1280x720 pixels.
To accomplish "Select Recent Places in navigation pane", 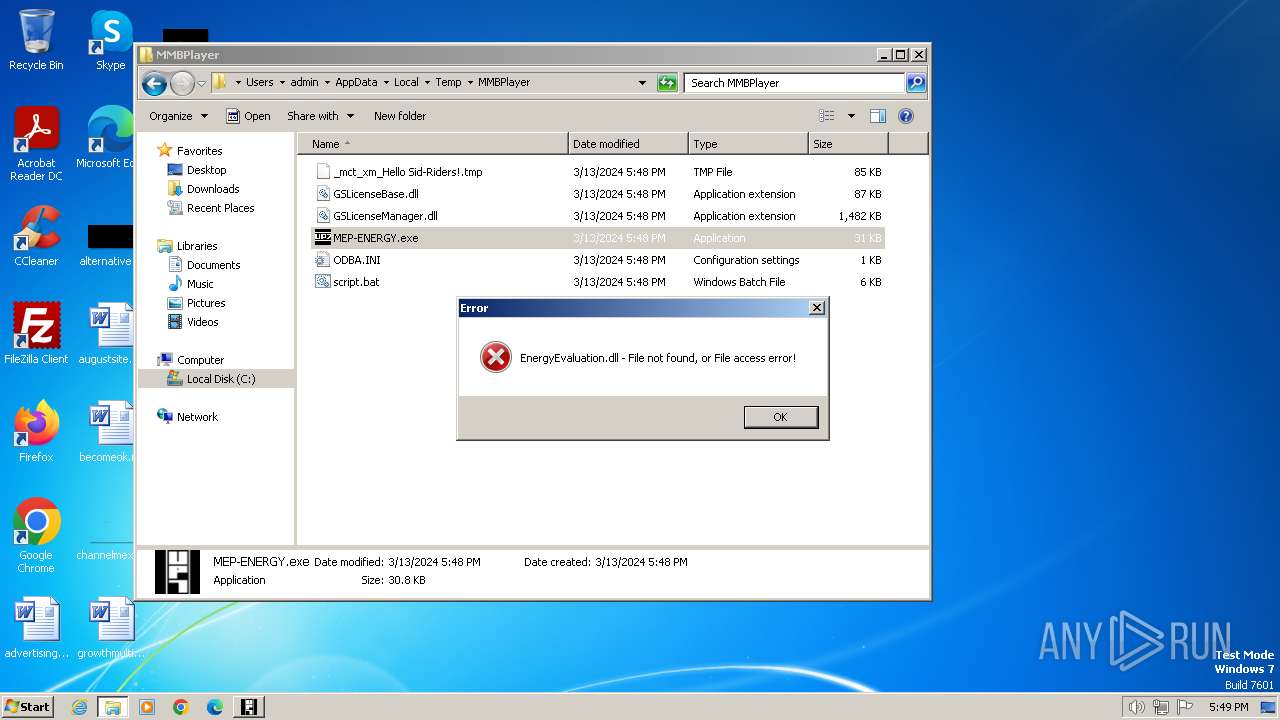I will click(x=220, y=208).
